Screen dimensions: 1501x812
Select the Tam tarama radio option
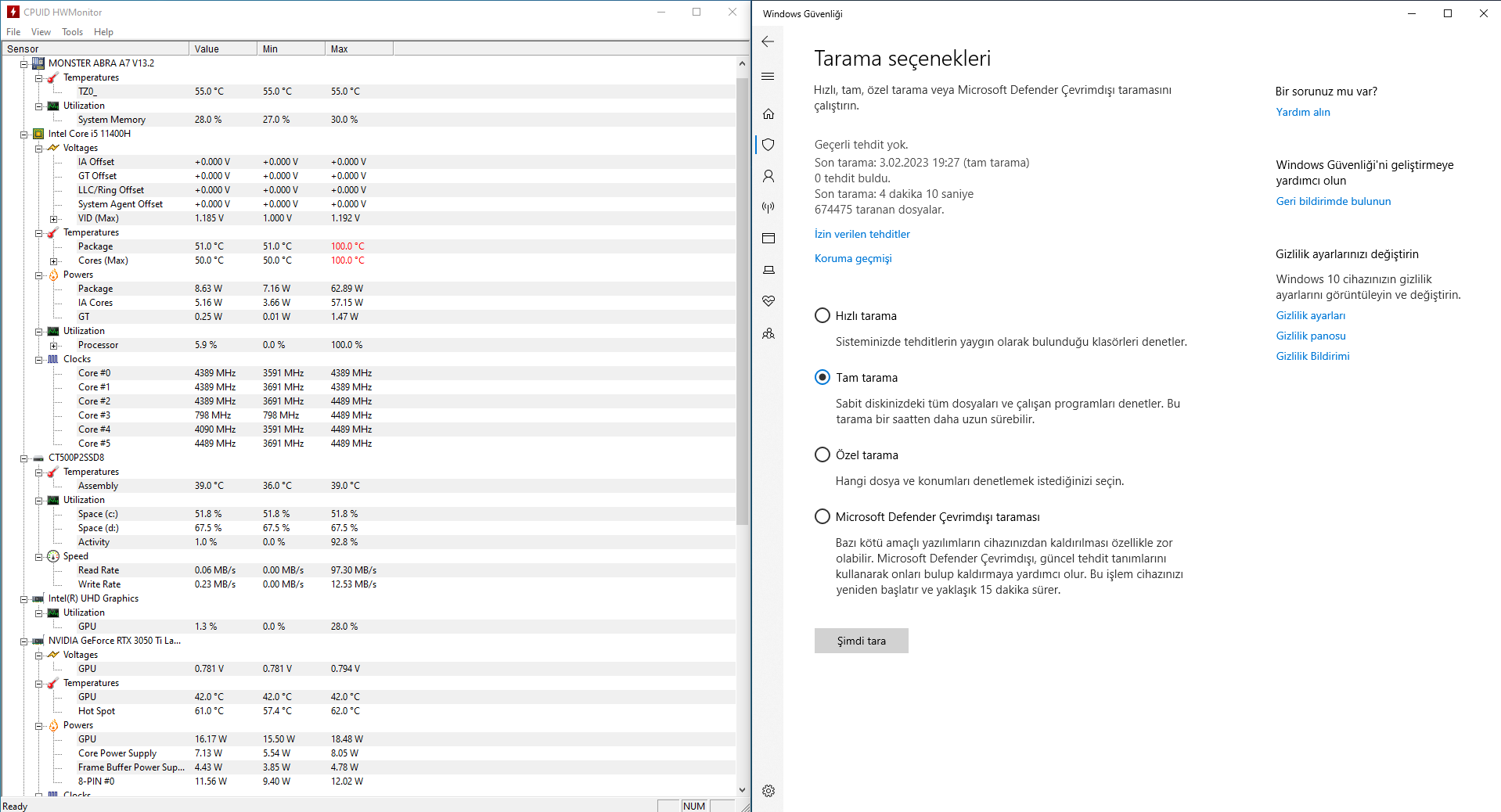pyautogui.click(x=822, y=377)
